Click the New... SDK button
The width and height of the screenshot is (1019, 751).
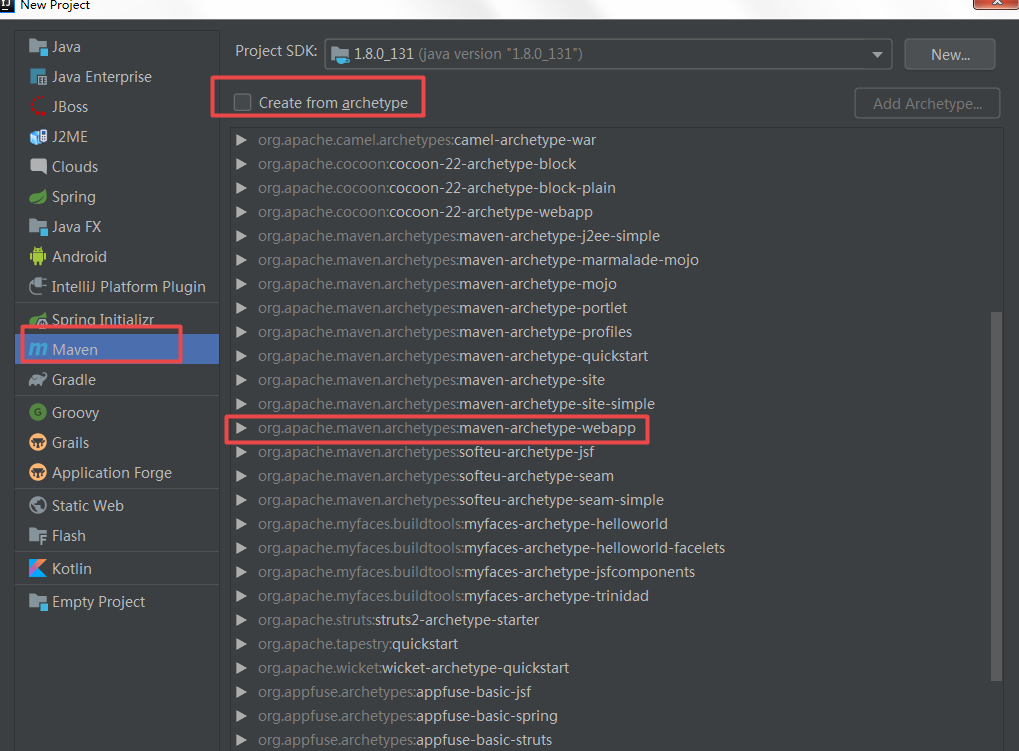click(949, 55)
